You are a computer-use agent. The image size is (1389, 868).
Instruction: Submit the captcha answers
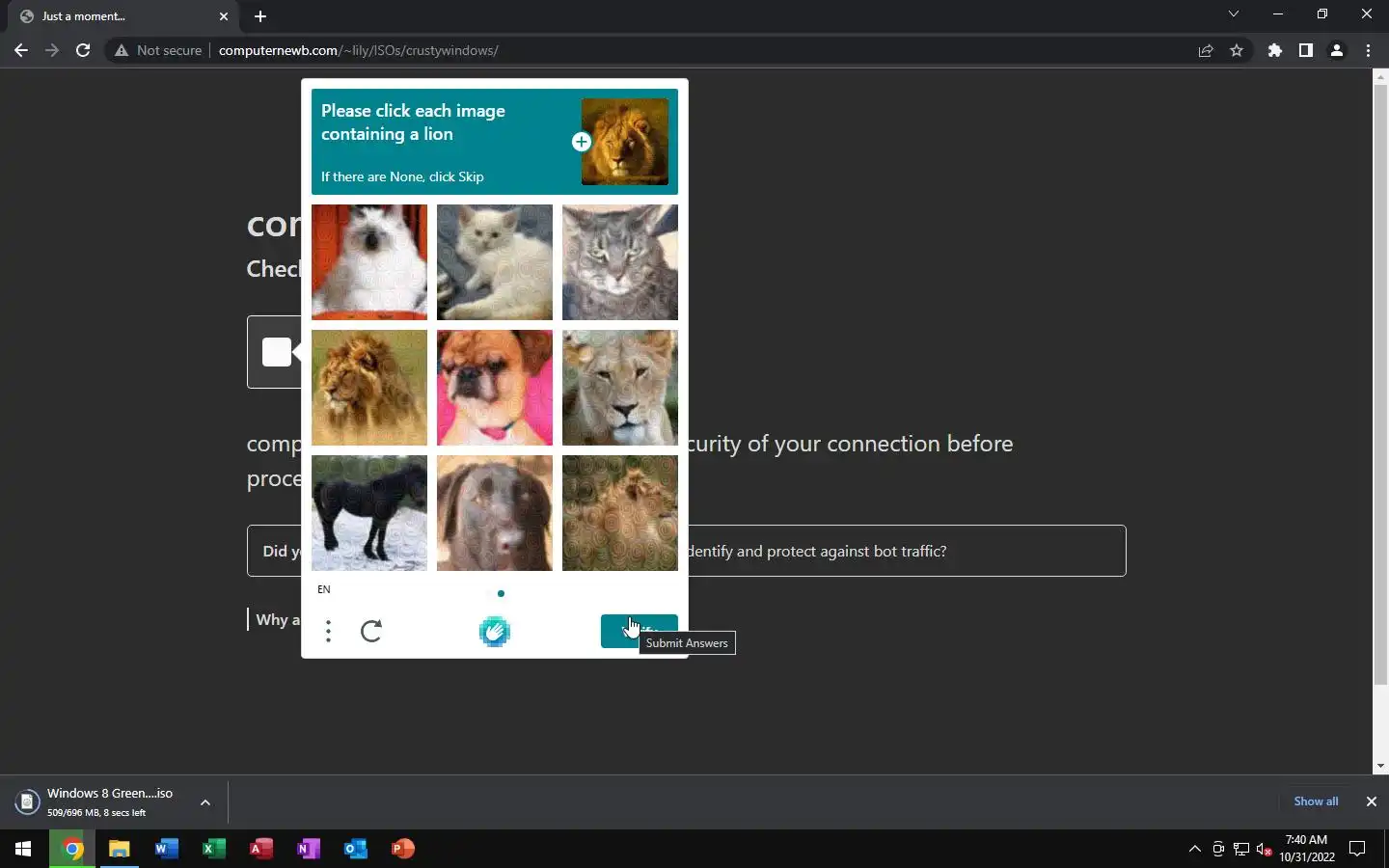[x=639, y=631]
